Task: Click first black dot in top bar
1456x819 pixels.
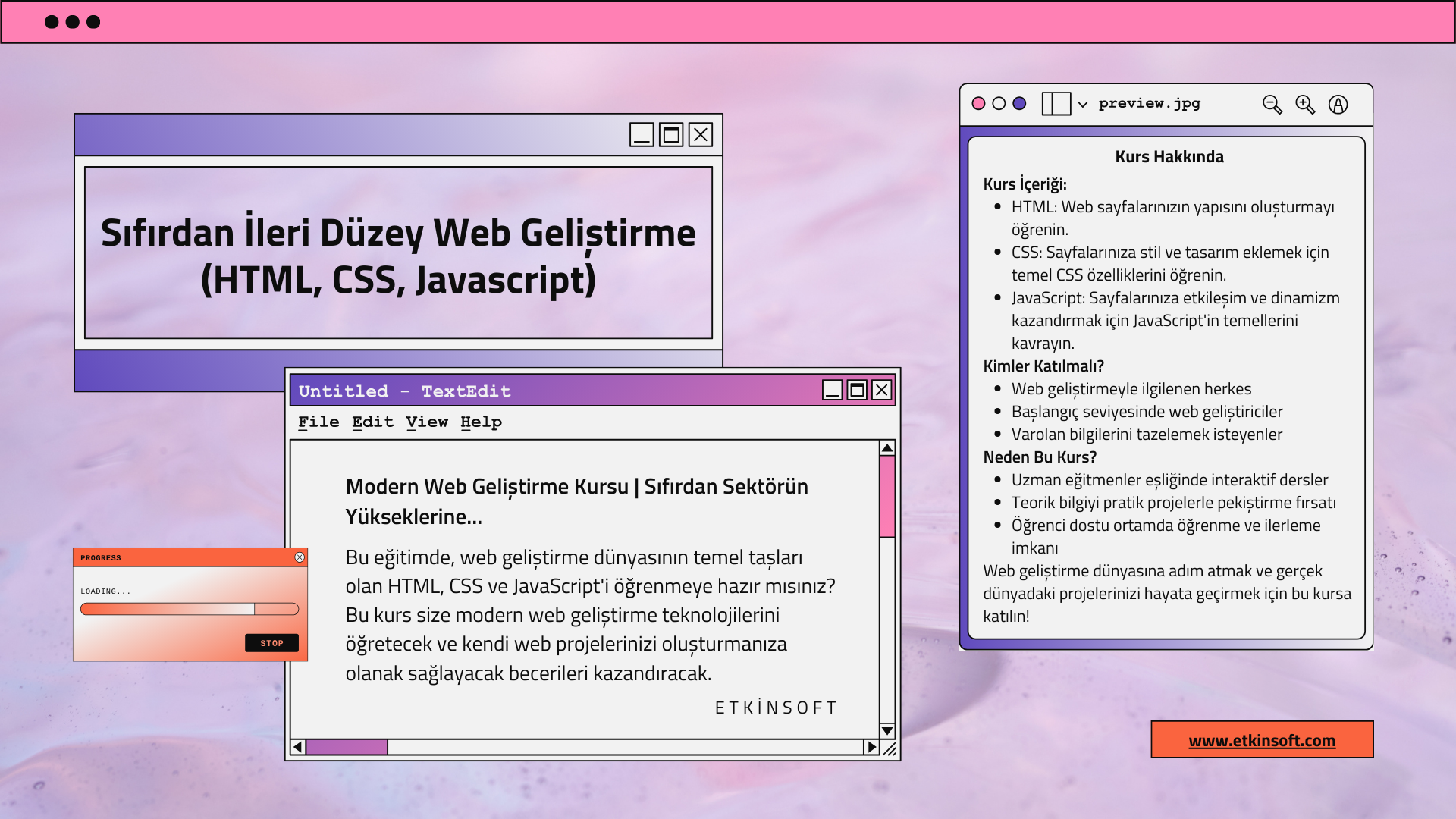Action: point(52,22)
